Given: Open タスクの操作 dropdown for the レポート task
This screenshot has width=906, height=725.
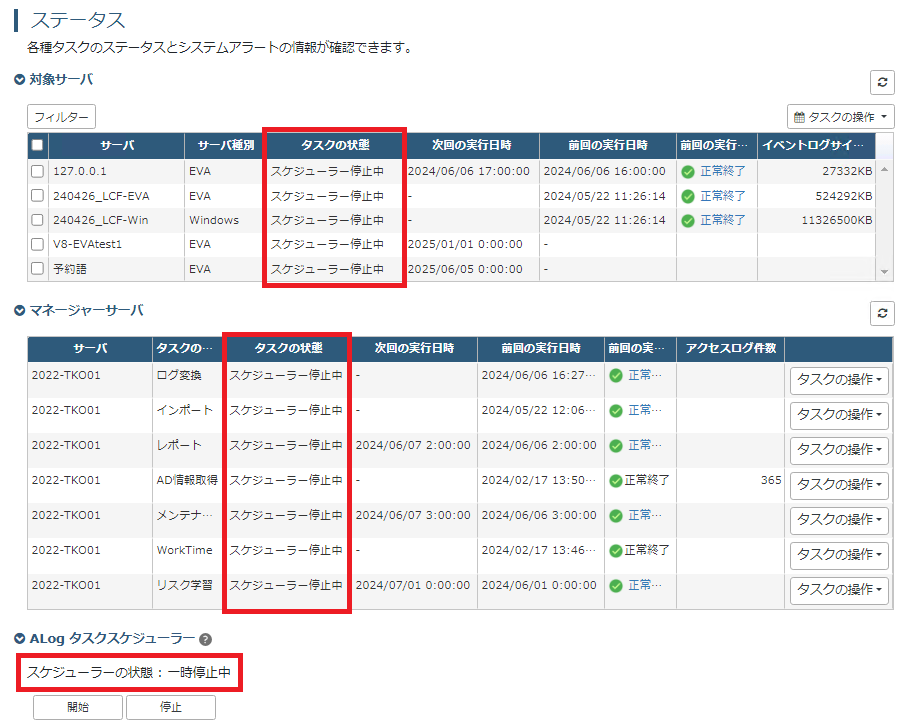Looking at the screenshot, I should click(839, 450).
